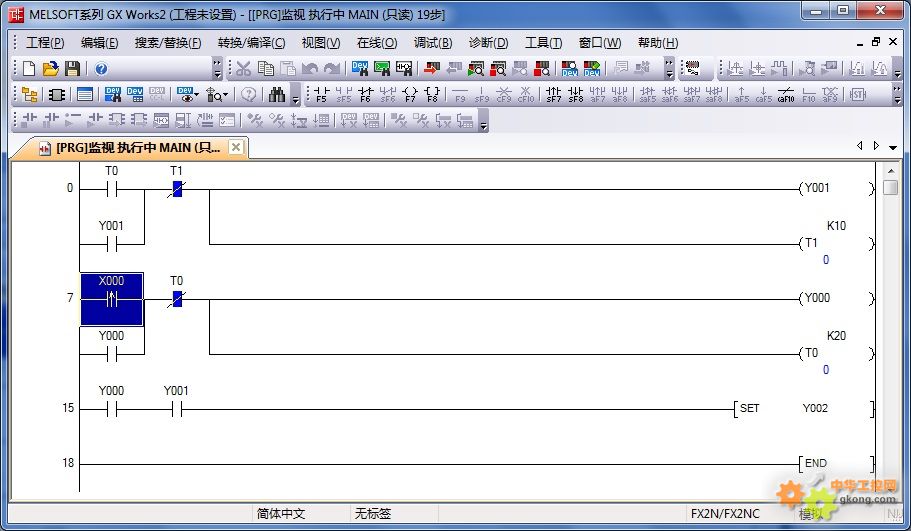Open the Dev grid device batch icon
Screen dimensions: 911x531
pos(135,94)
